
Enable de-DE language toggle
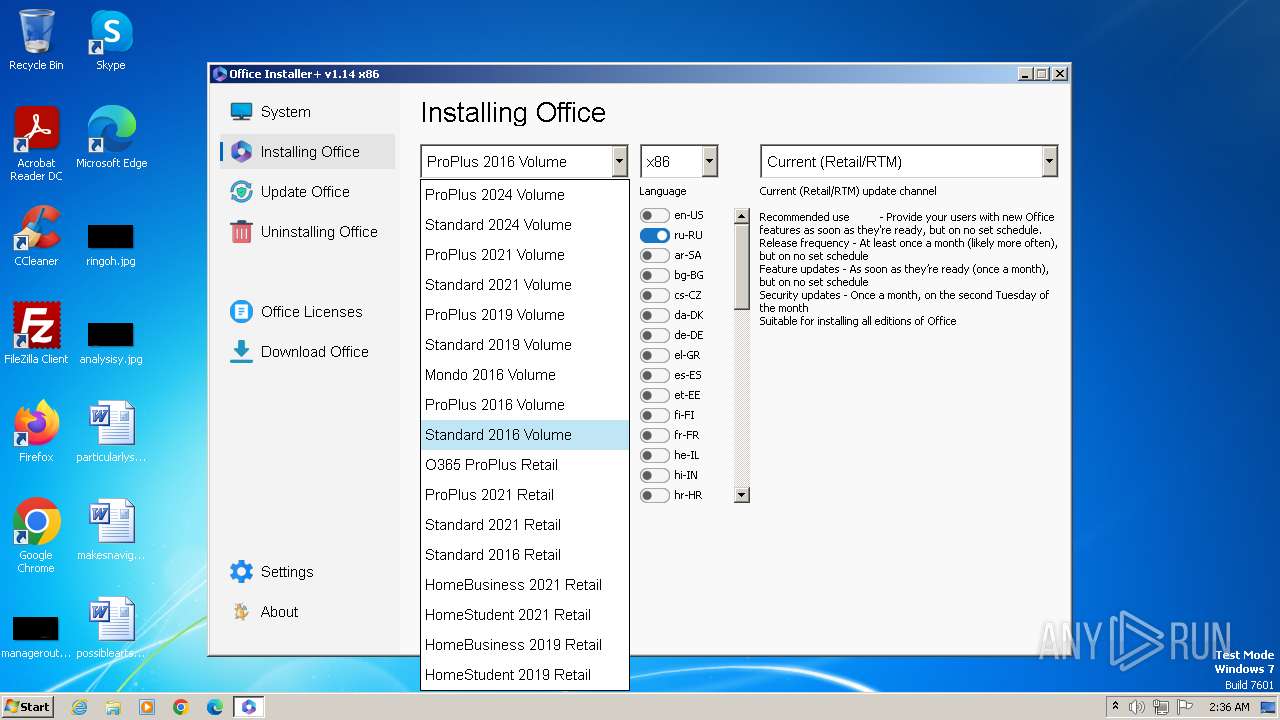click(655, 335)
